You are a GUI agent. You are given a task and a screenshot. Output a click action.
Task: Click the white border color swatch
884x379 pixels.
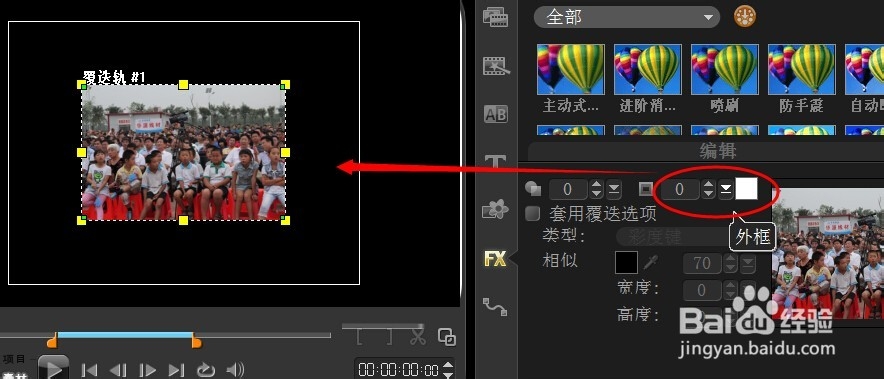[x=746, y=189]
